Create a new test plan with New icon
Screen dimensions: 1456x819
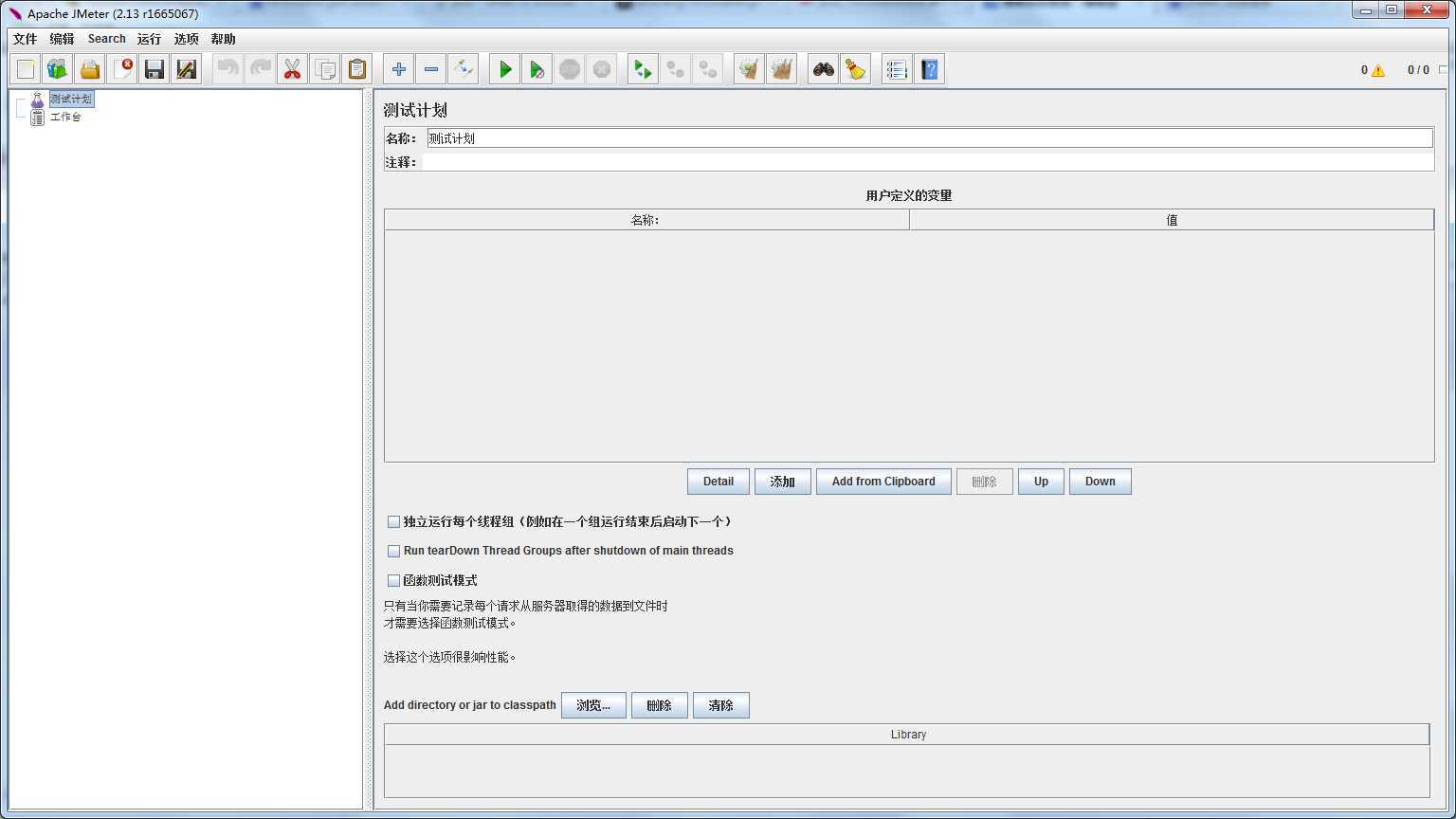pos(26,69)
